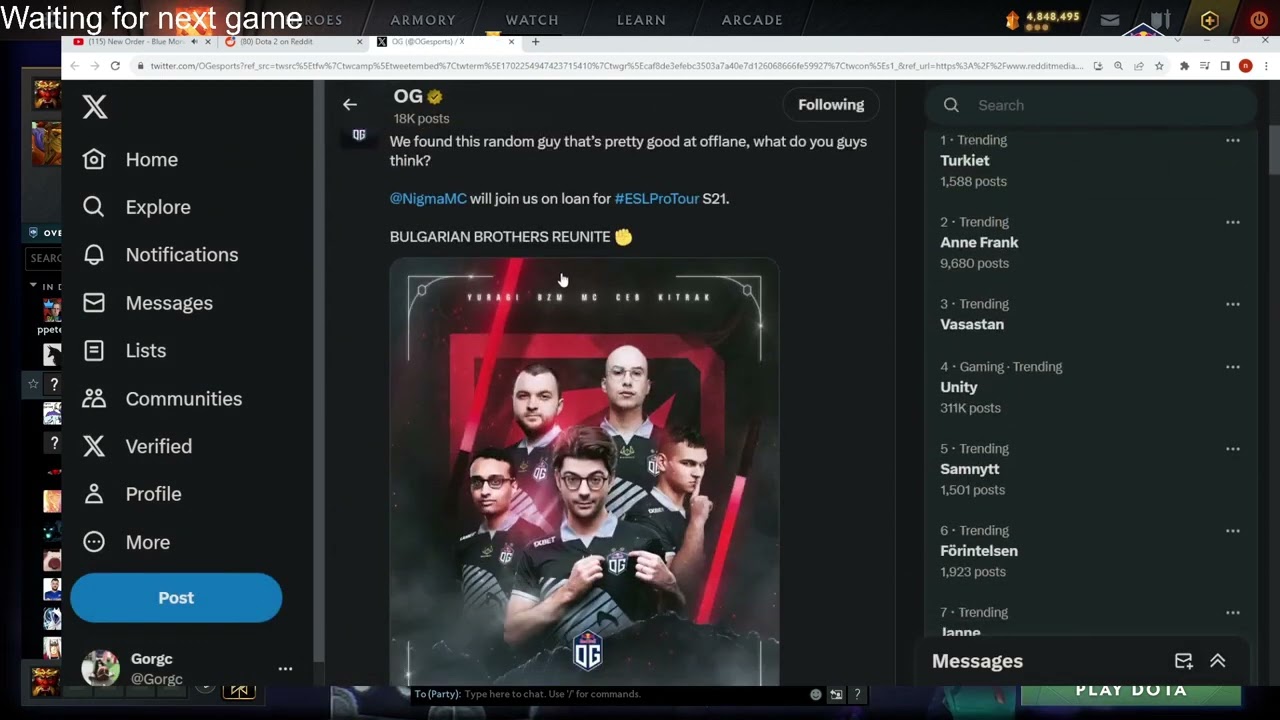
Task: Open Messages in the left sidebar
Action: pyautogui.click(x=147, y=303)
